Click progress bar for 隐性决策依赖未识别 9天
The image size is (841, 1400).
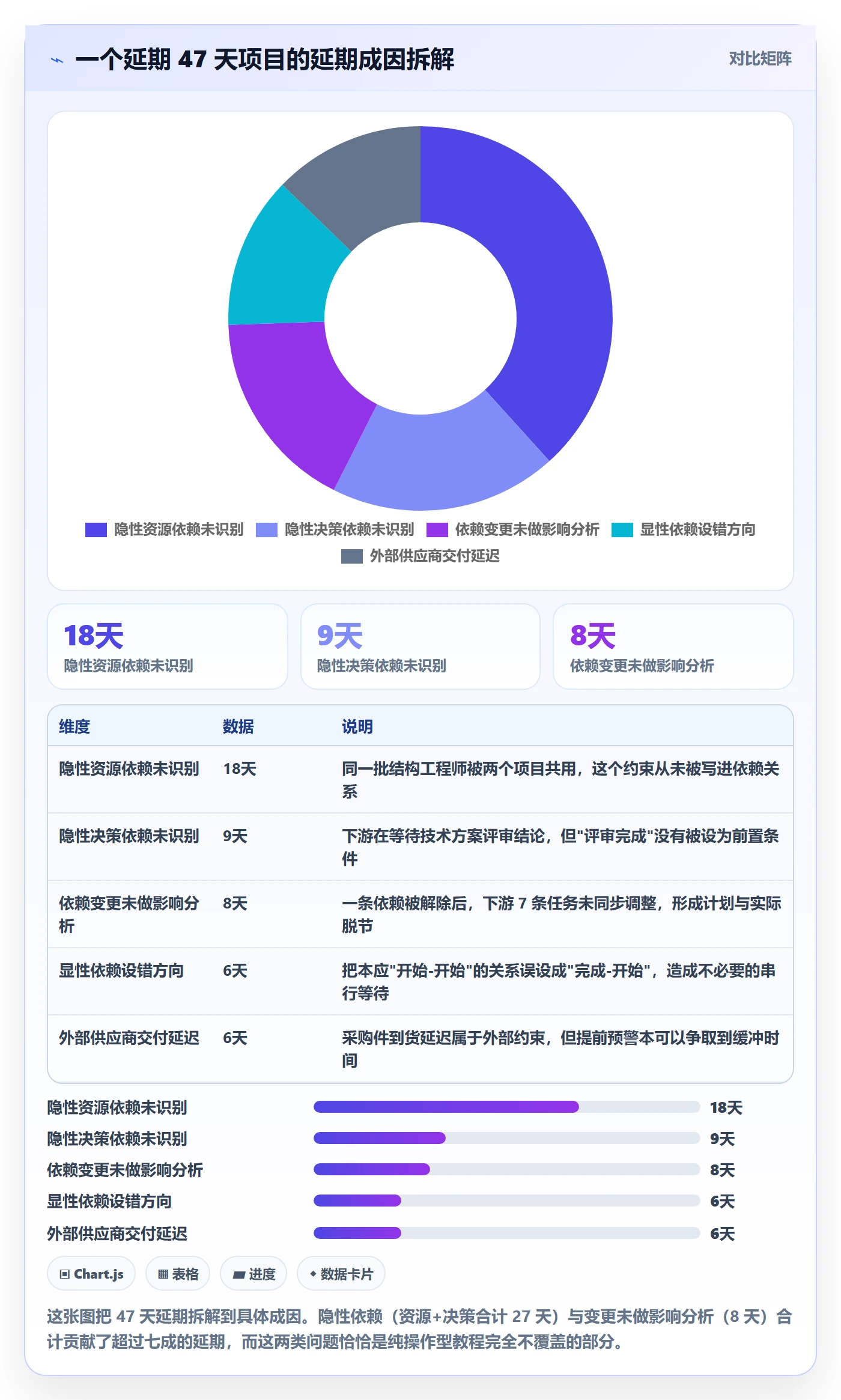click(x=507, y=1138)
